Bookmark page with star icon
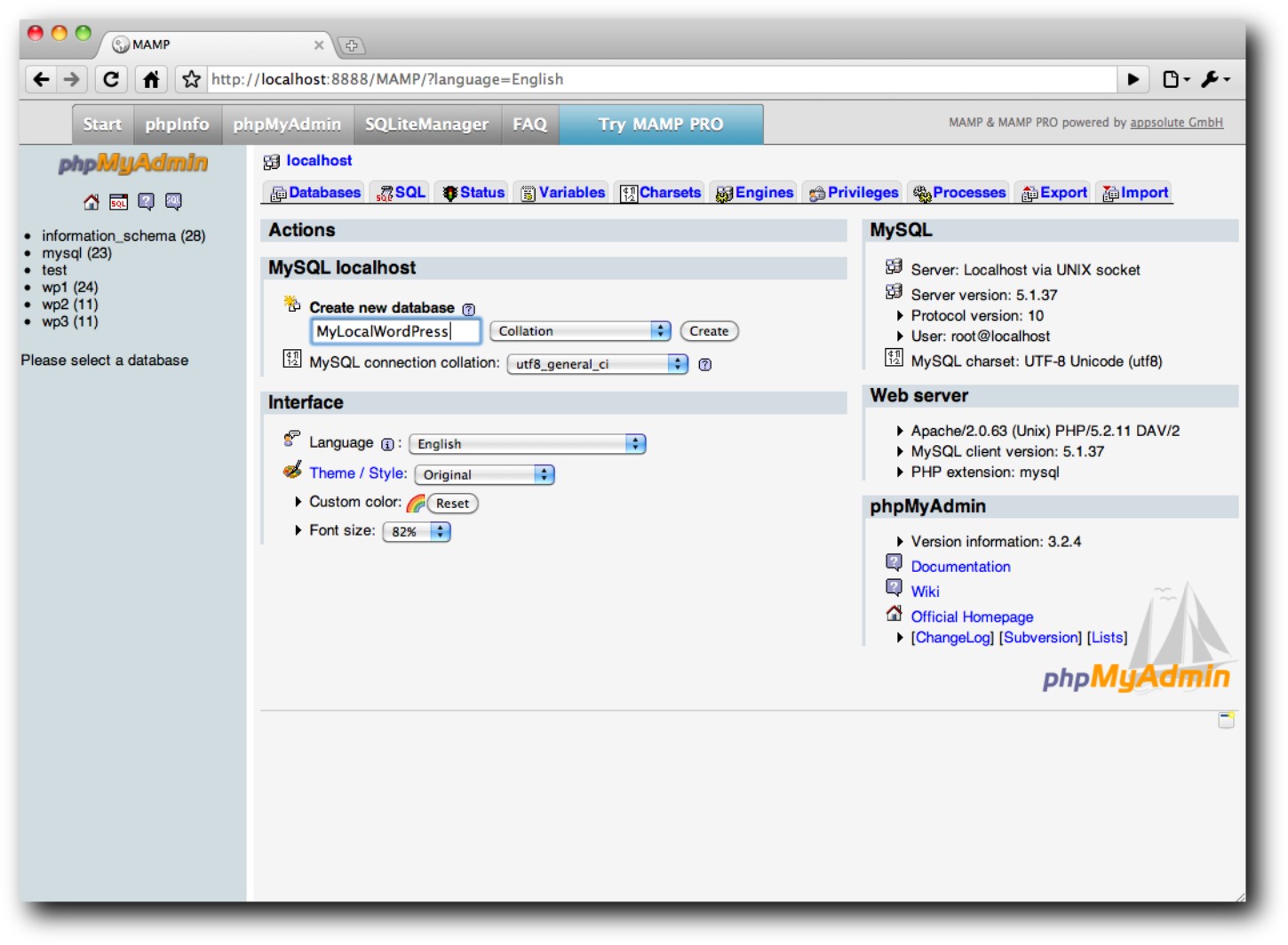 (191, 80)
